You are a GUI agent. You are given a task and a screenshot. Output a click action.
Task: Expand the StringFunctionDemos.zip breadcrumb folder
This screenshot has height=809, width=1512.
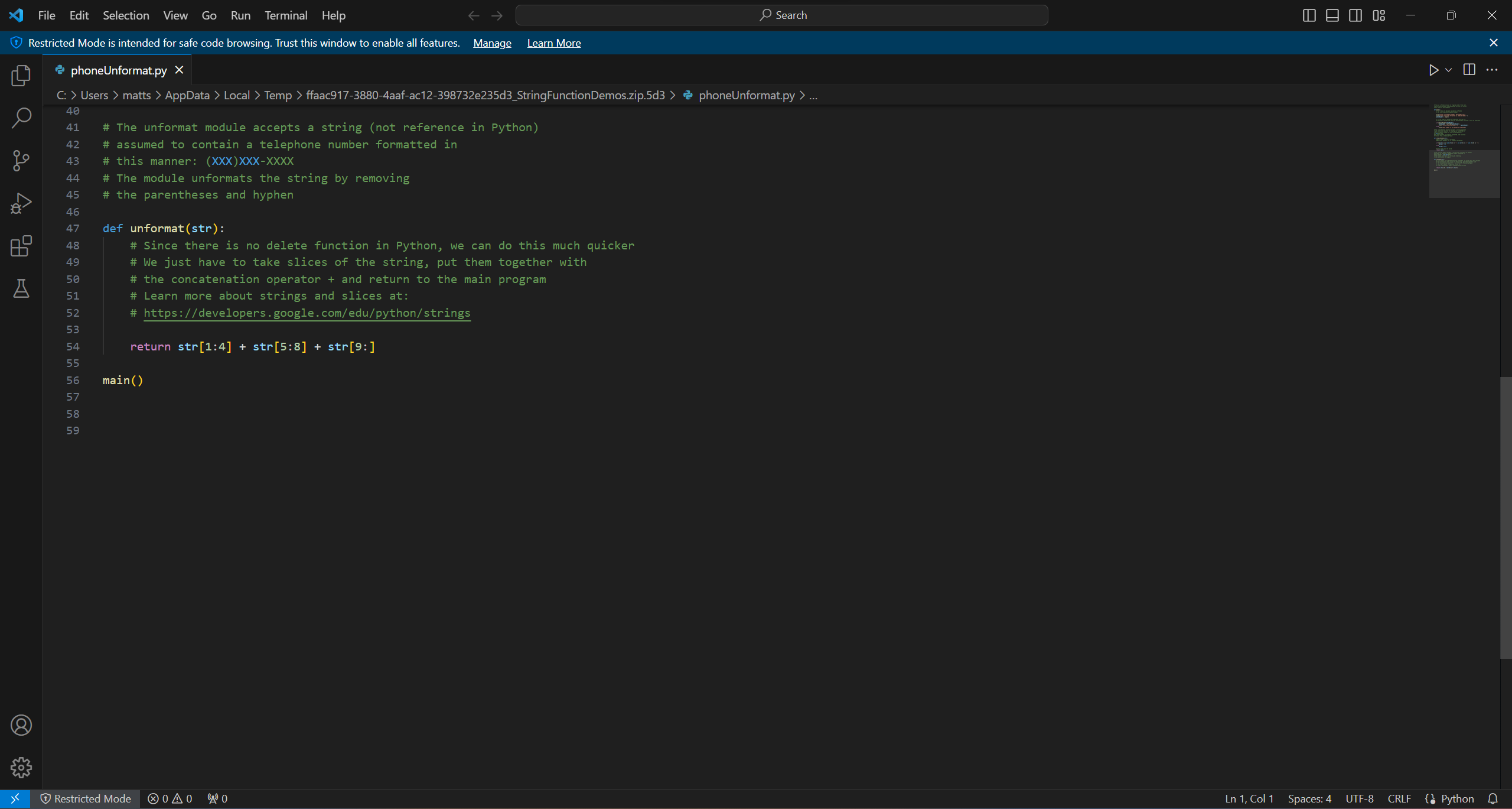click(x=485, y=95)
